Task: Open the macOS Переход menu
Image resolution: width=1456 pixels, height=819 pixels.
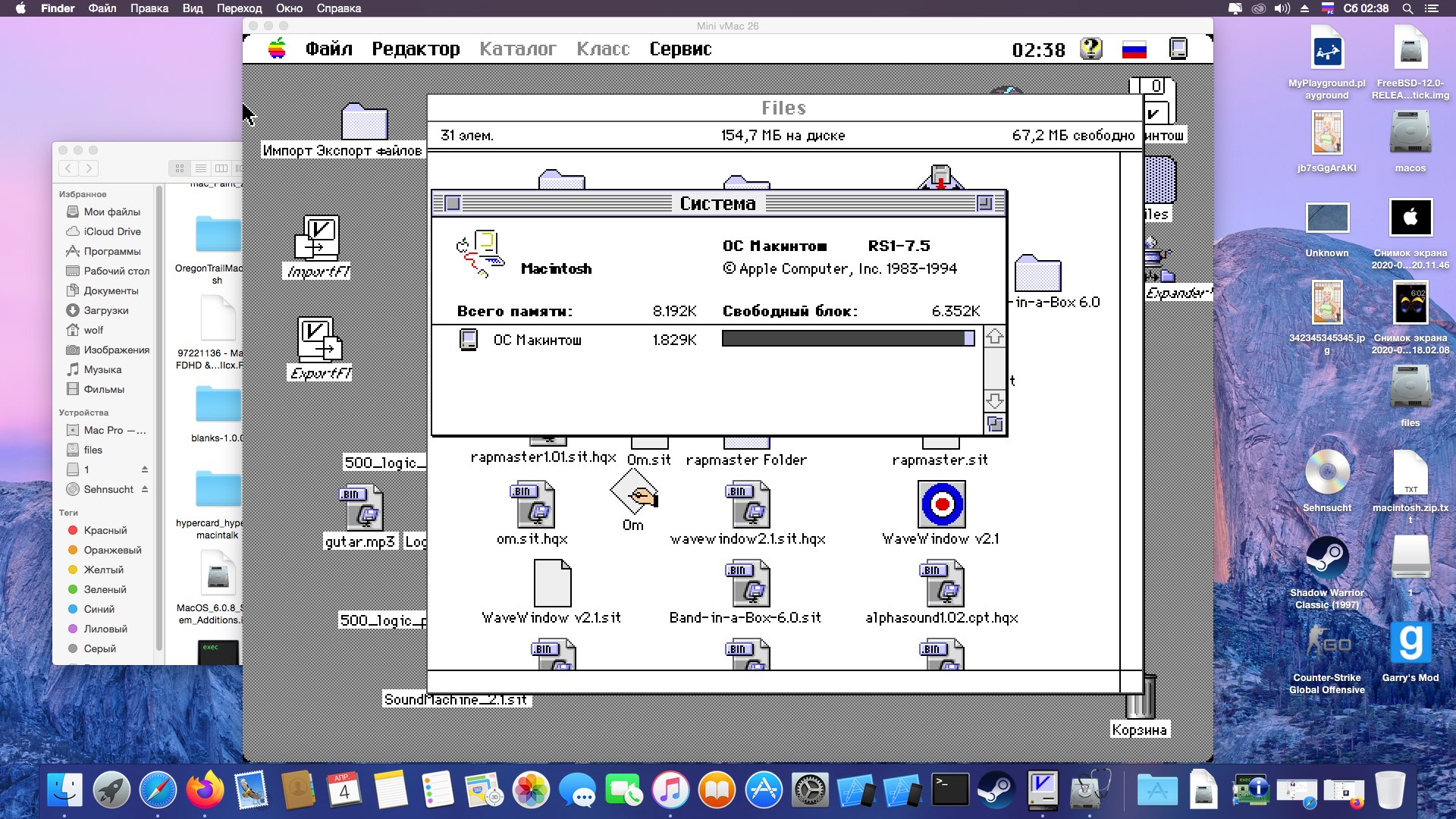Action: tap(239, 8)
